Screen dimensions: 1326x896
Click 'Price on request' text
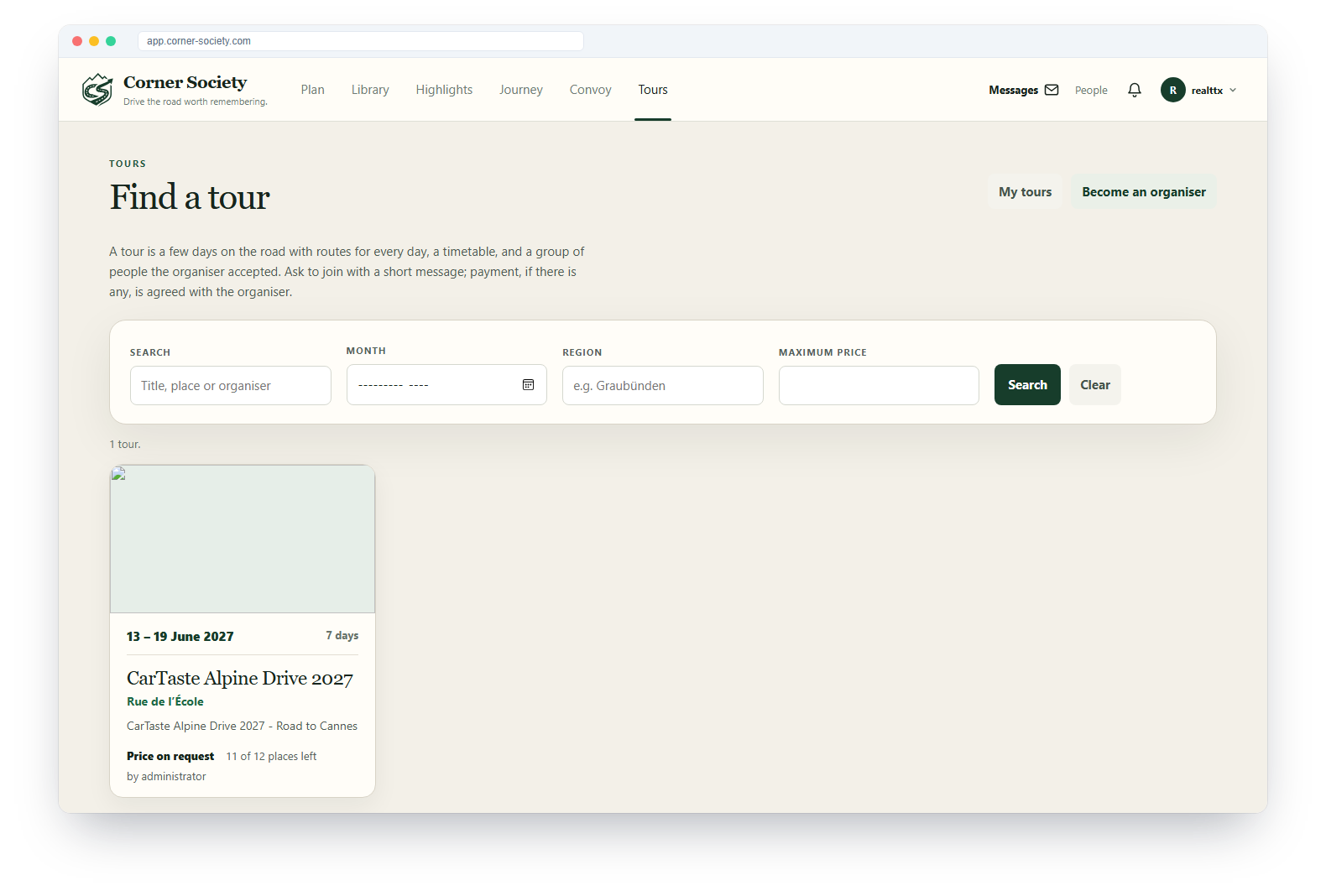coord(170,757)
